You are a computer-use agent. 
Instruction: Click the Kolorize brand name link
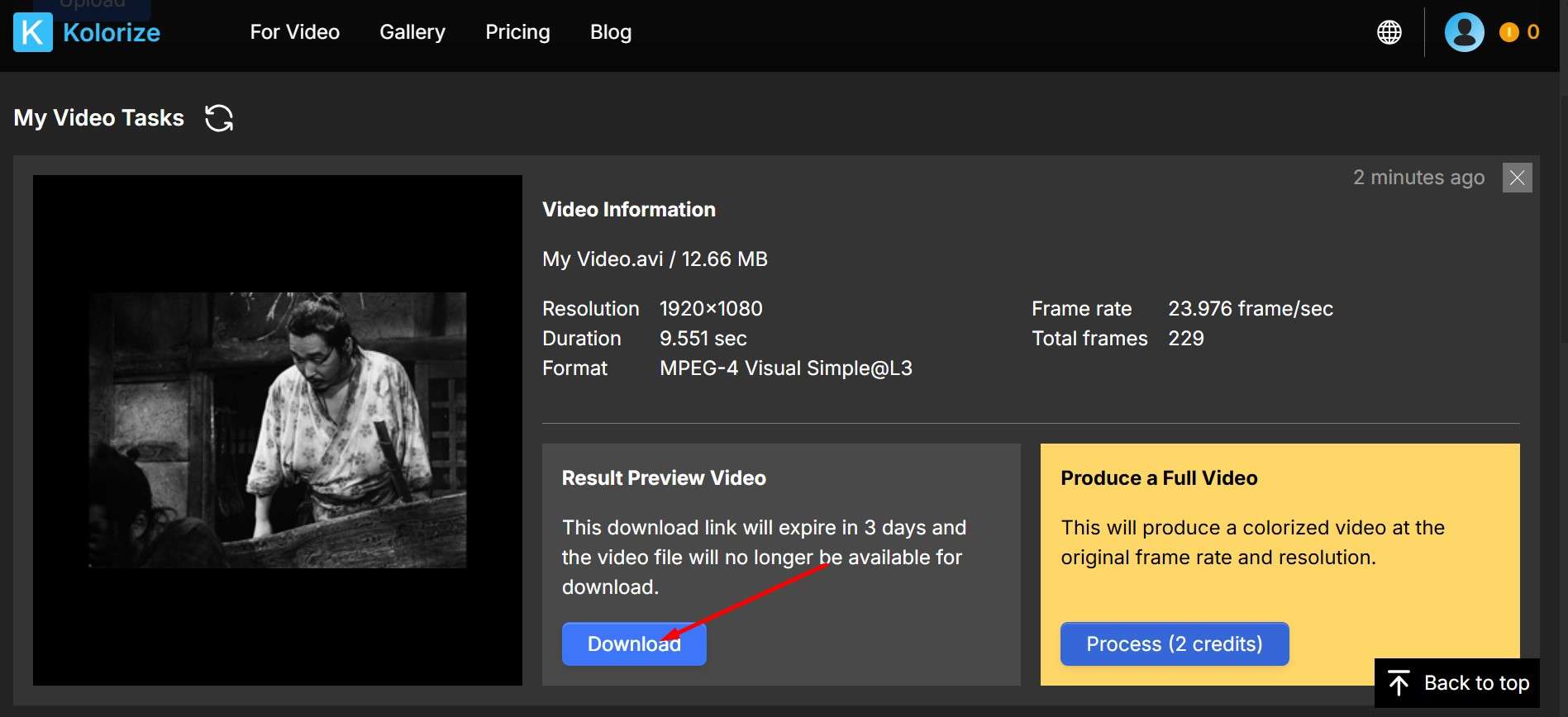112,32
